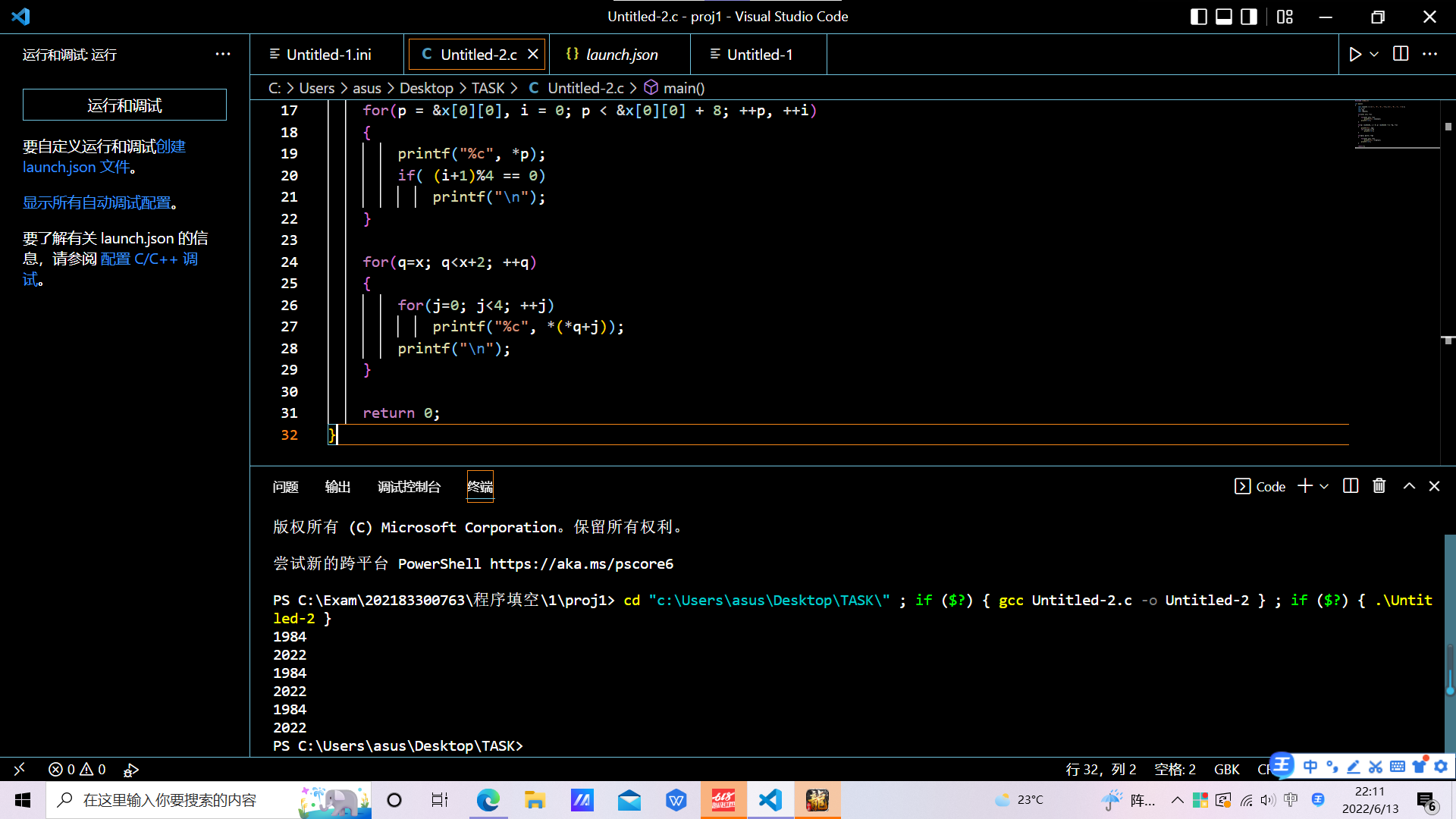Expand the new terminal launch profile dropdown
This screenshot has height=819, width=1456.
1324,487
